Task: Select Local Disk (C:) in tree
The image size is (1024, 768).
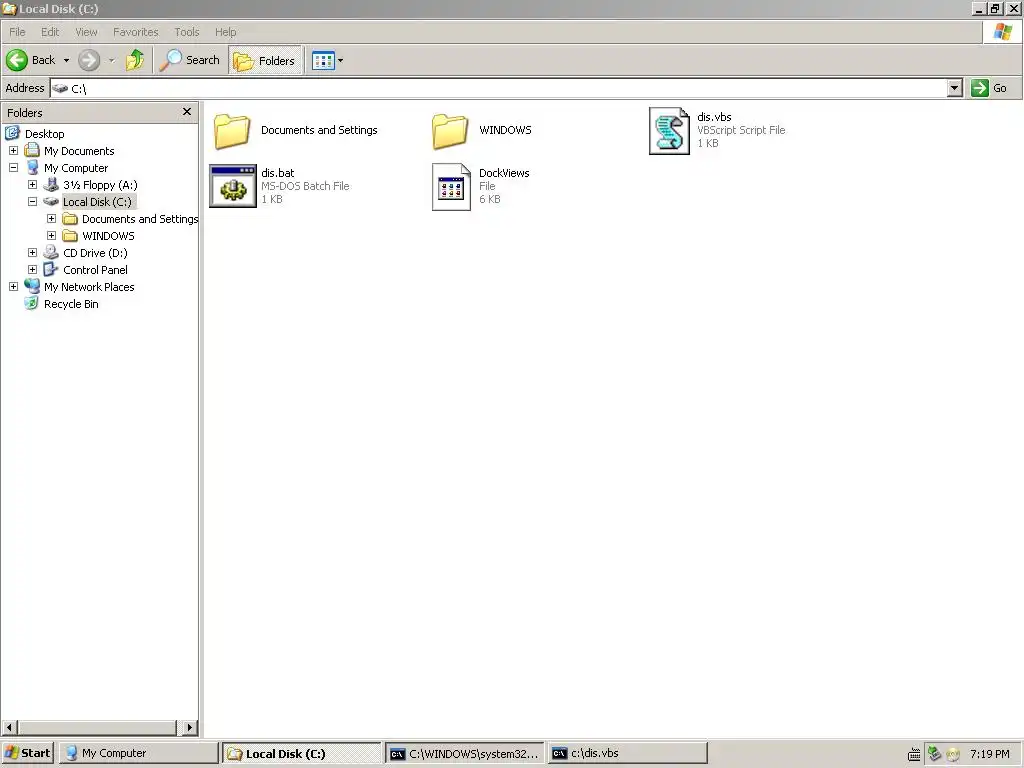Action: (97, 202)
